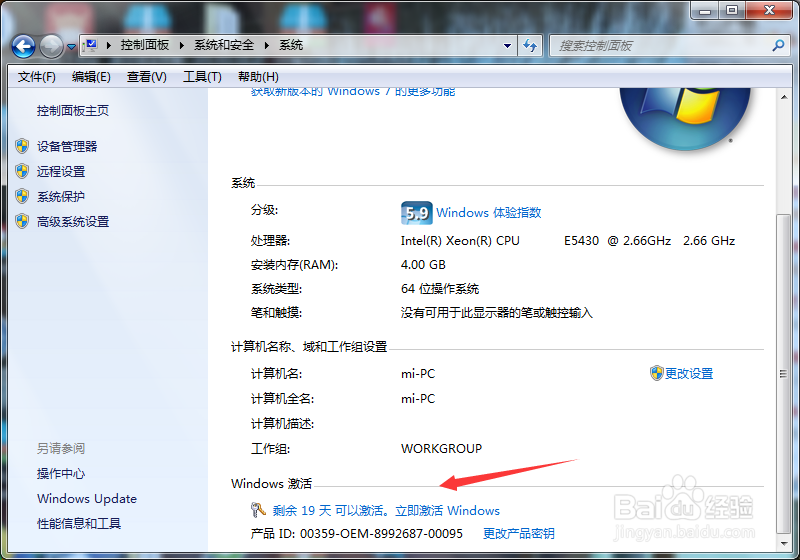
Task: Click the 5.9 experience index score badge
Action: coord(416,213)
